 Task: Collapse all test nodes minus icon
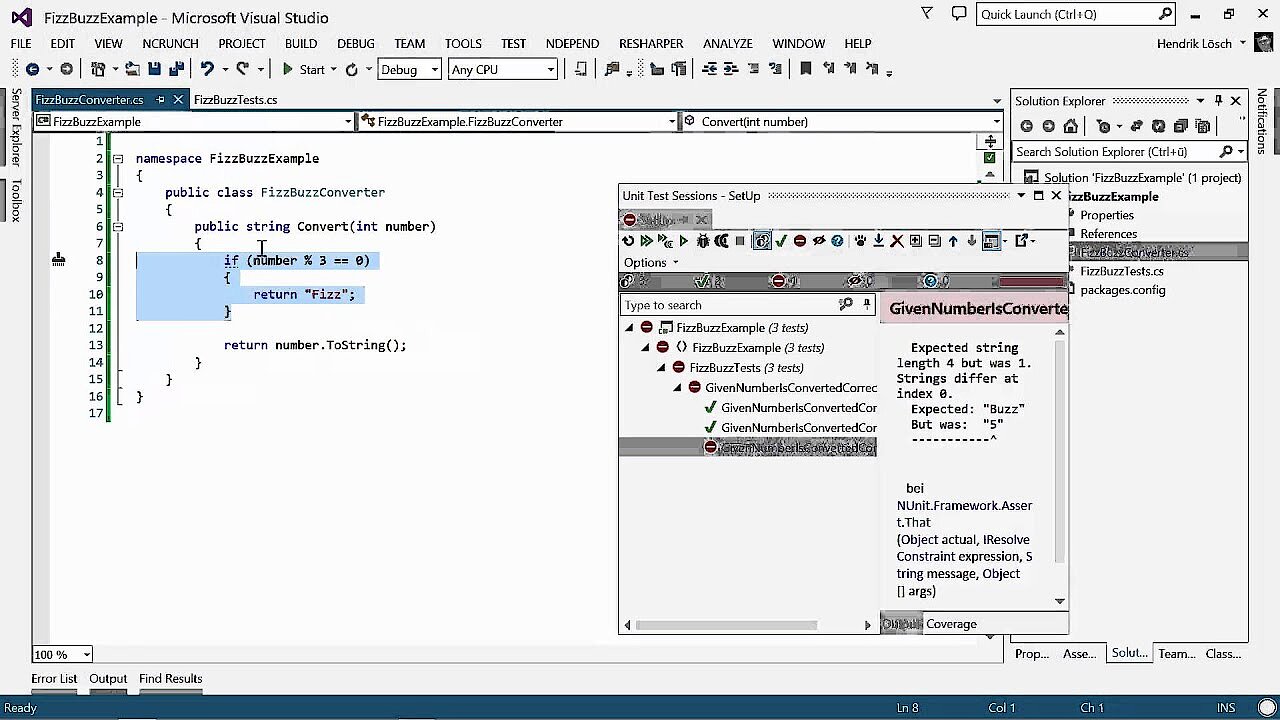click(934, 241)
